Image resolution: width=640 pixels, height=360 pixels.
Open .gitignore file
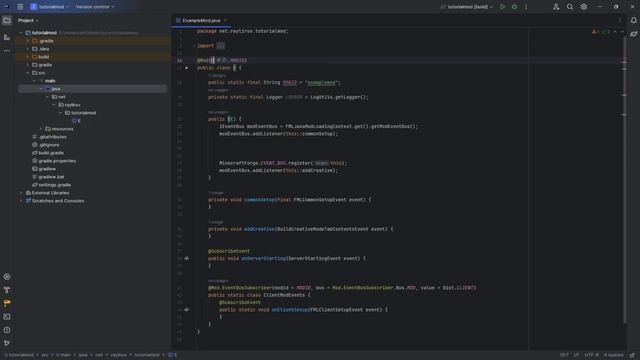pos(49,145)
